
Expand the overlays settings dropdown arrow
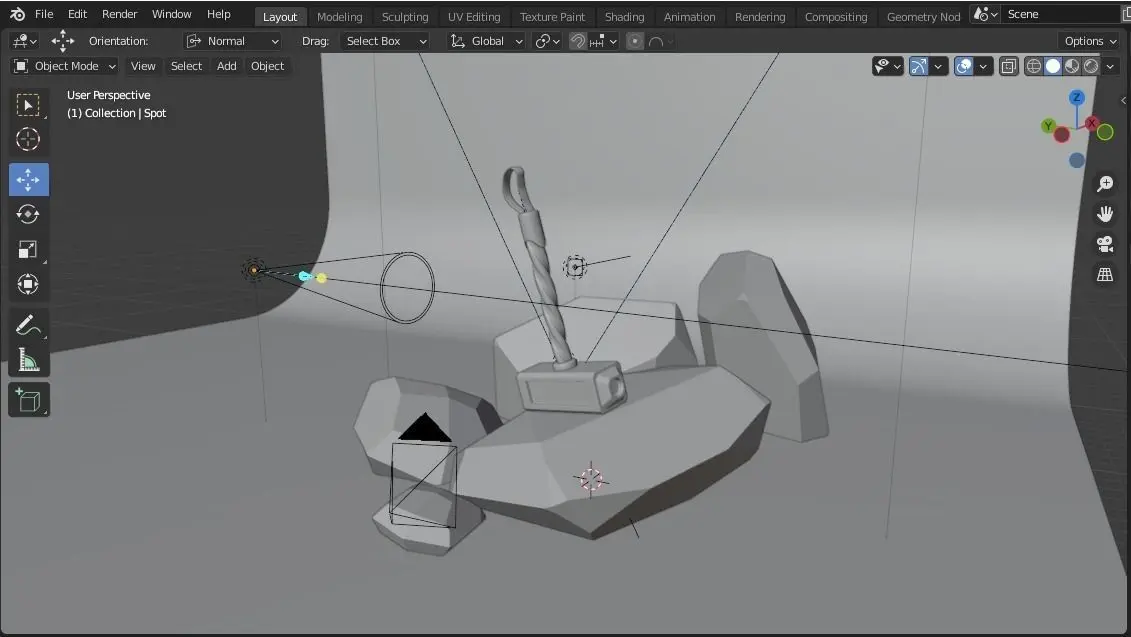982,66
